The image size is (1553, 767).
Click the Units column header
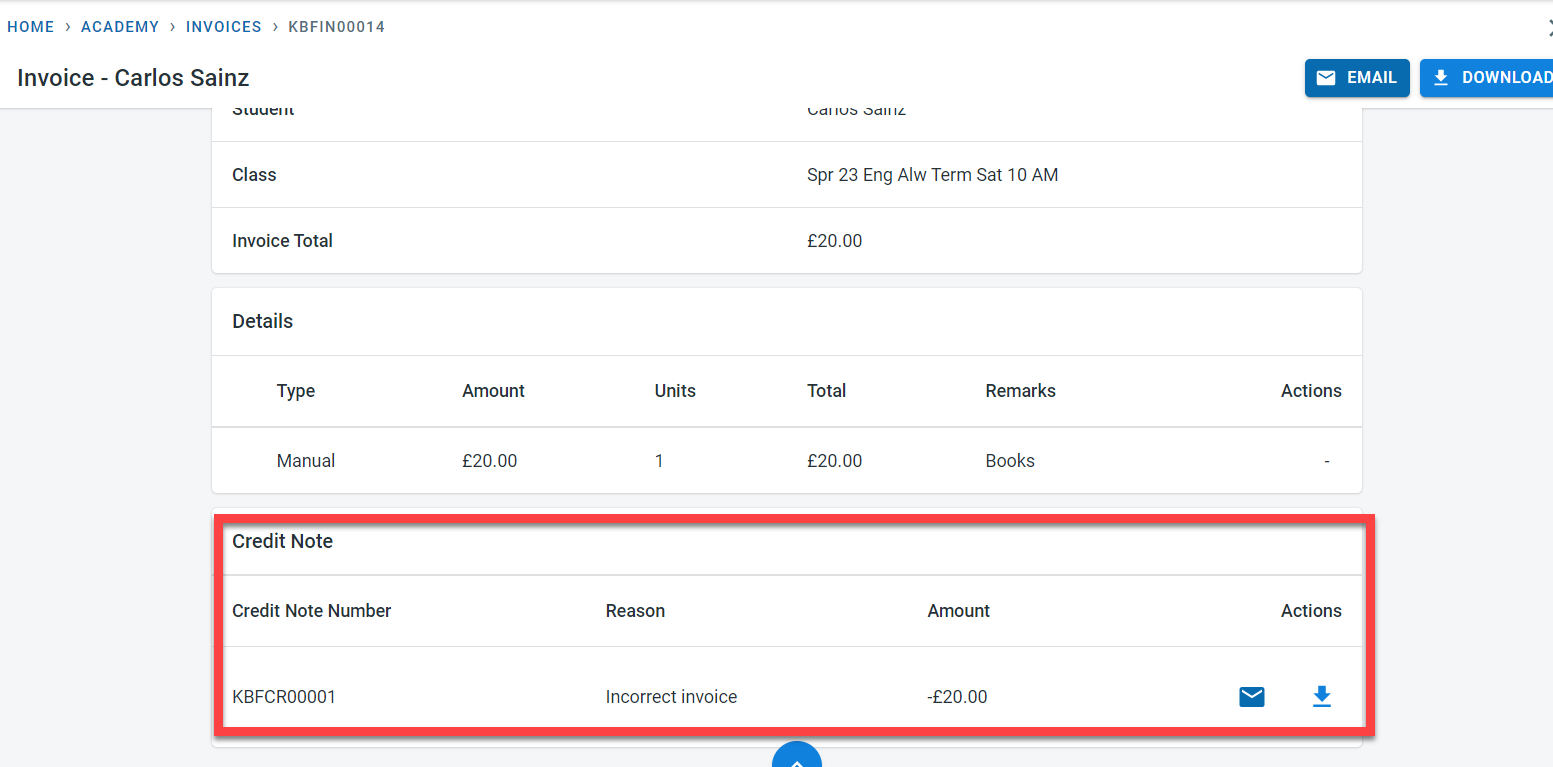675,391
